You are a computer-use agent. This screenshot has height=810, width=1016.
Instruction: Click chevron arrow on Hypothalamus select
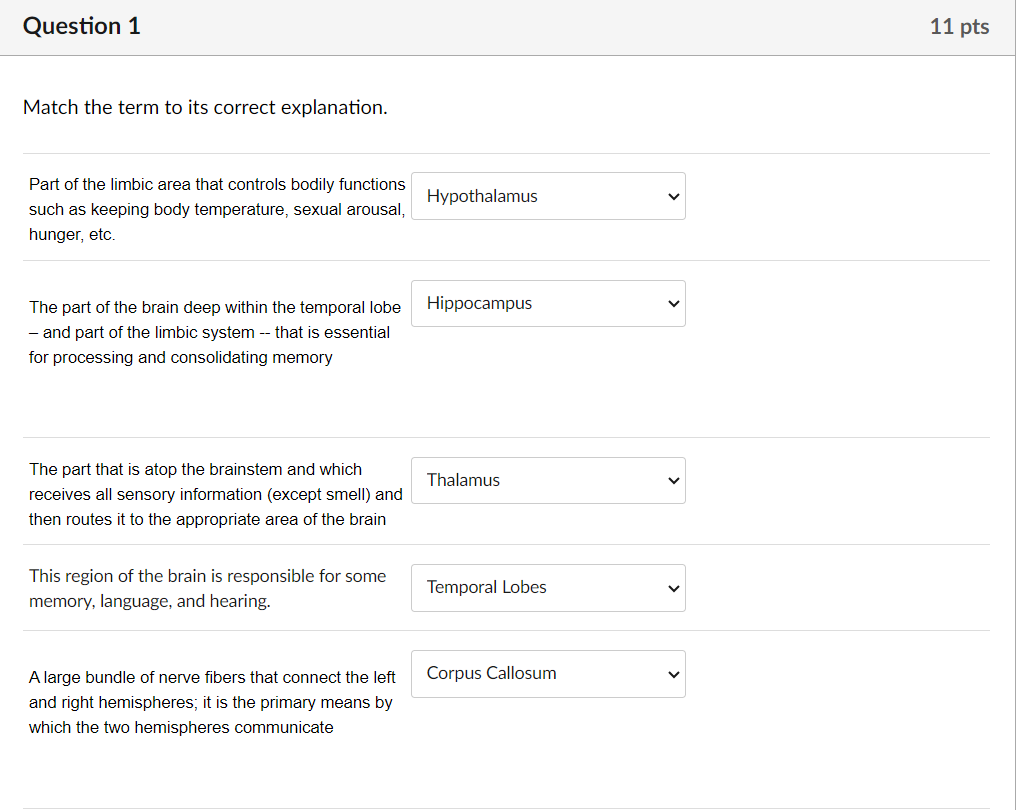(674, 196)
